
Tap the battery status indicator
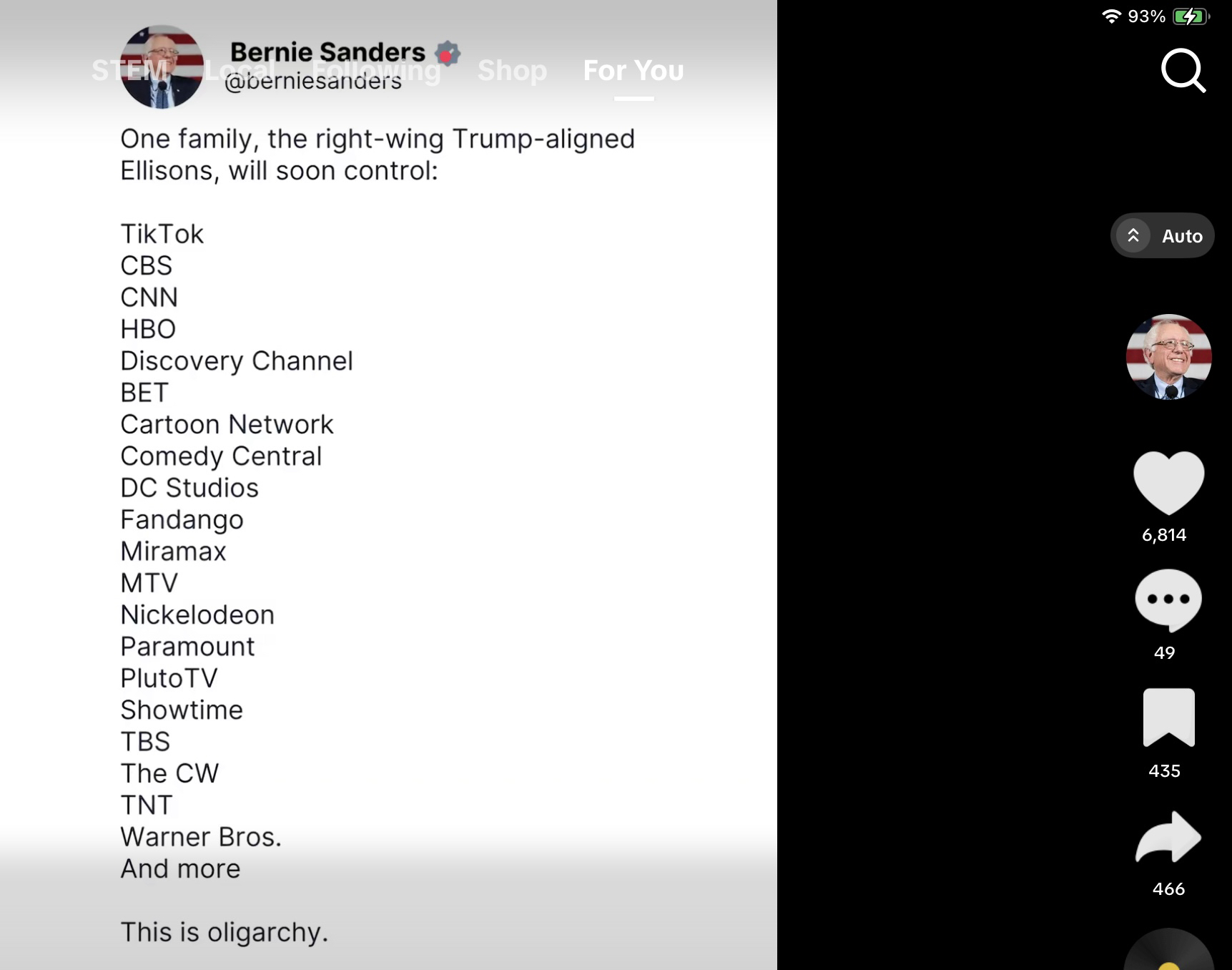point(1191,16)
